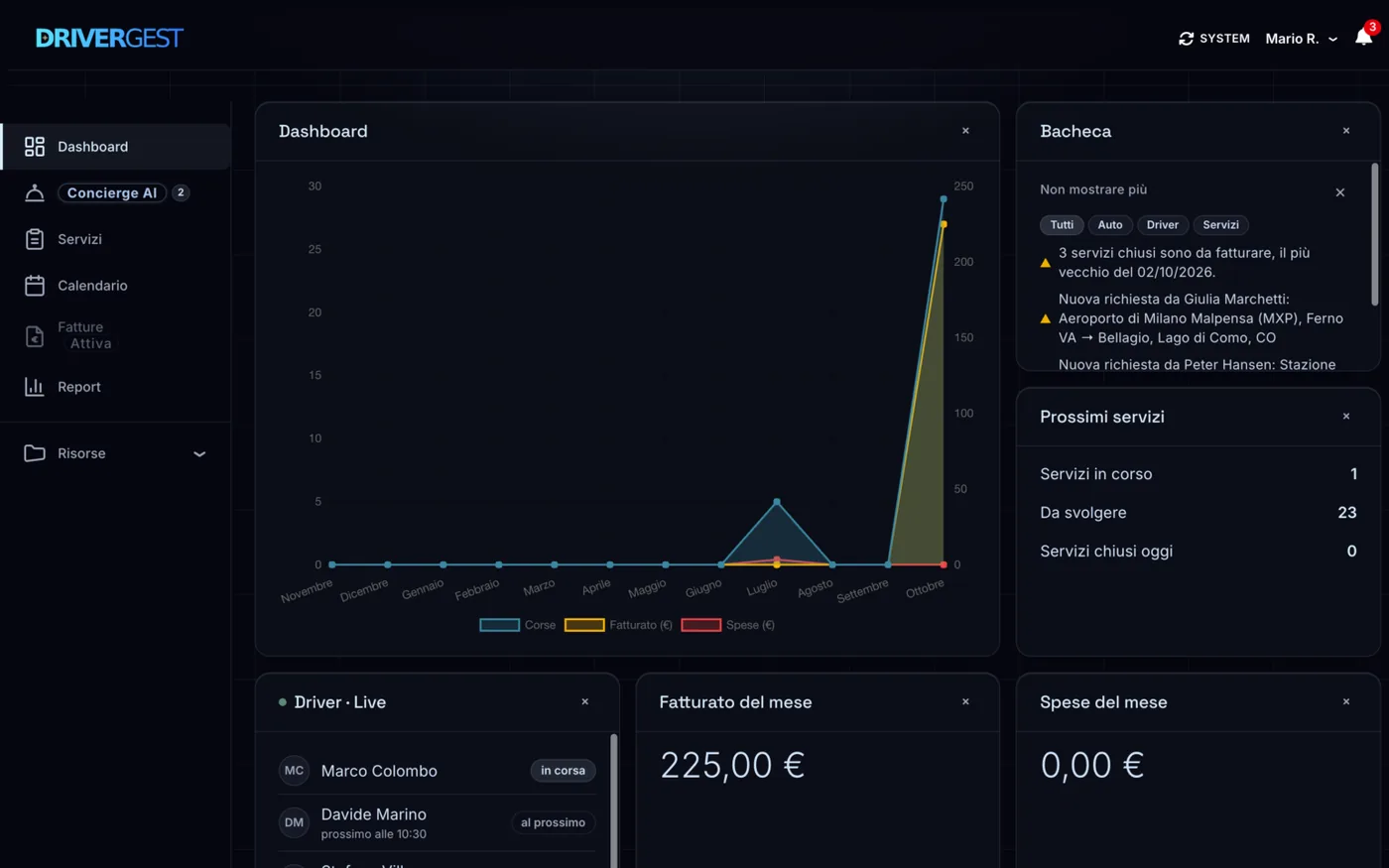Viewport: 1389px width, 868px height.
Task: Click the Concierge AI bell icon
Action: [35, 192]
